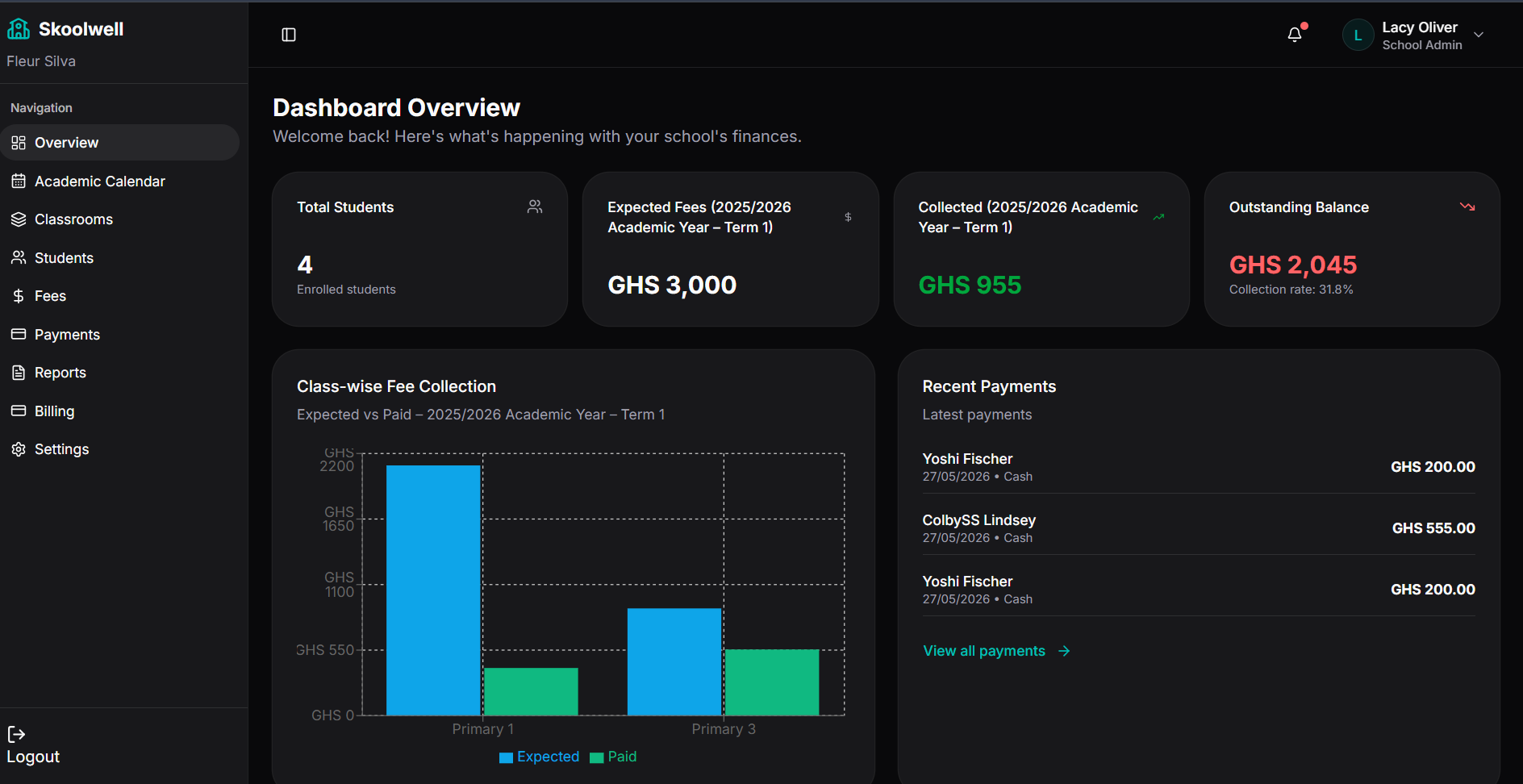Click the Collection rate: 31.8% text
This screenshot has width=1523, height=784.
tap(1291, 290)
